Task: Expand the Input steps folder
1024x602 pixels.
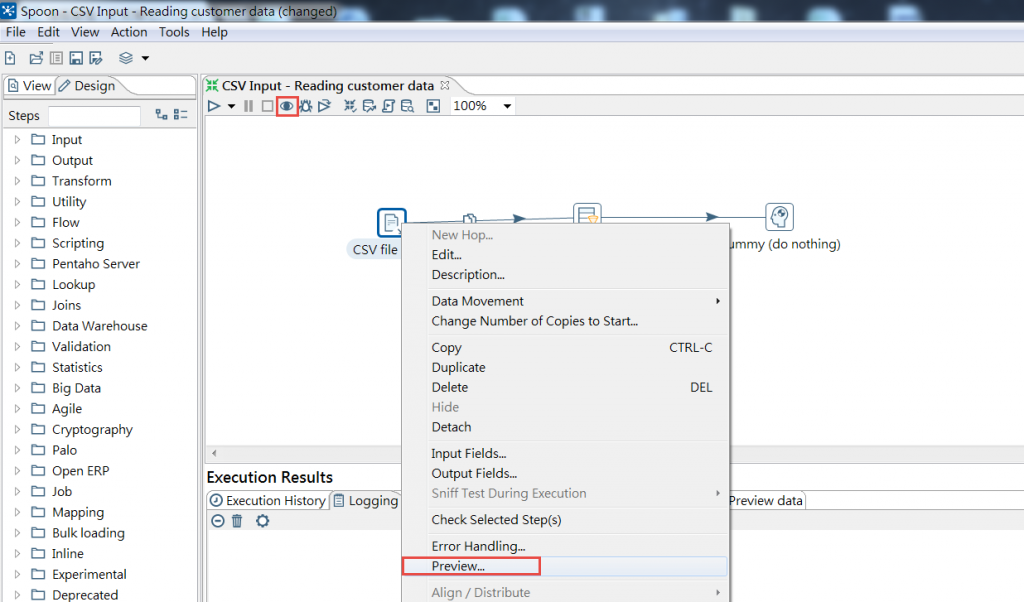Action: (x=17, y=140)
